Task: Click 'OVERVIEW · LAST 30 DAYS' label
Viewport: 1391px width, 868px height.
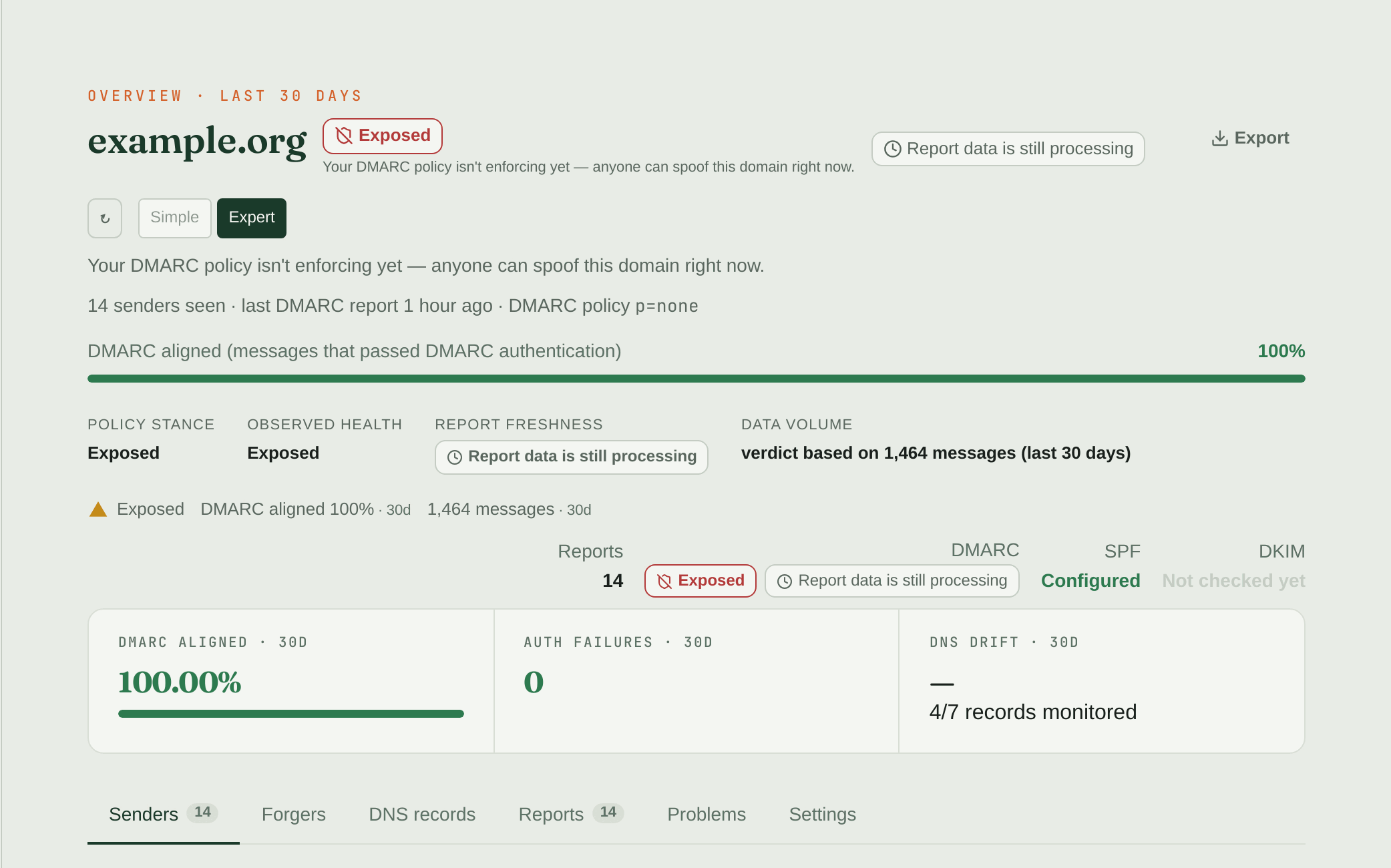Action: point(225,96)
